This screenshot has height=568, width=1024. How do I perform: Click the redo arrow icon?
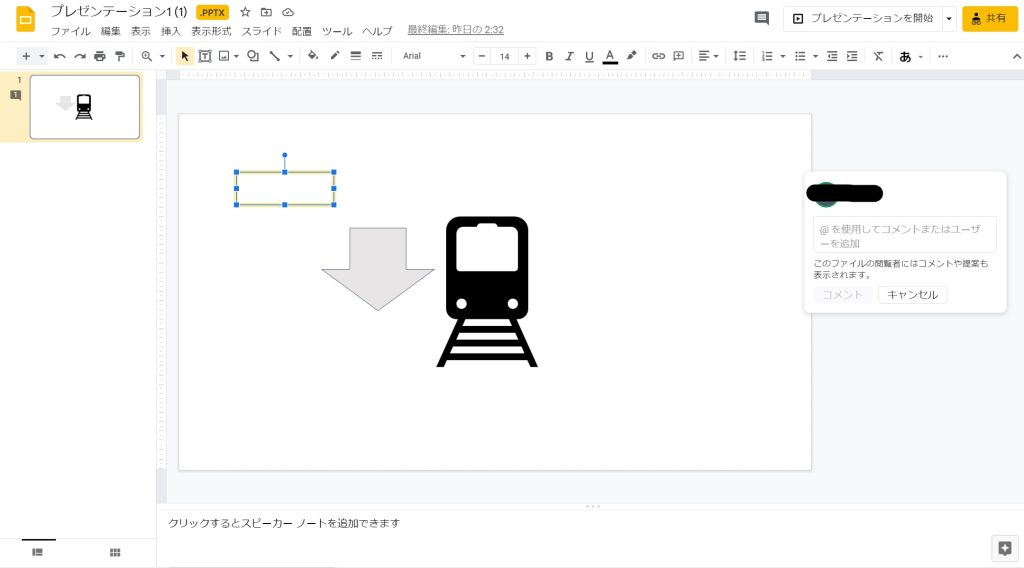click(x=80, y=56)
